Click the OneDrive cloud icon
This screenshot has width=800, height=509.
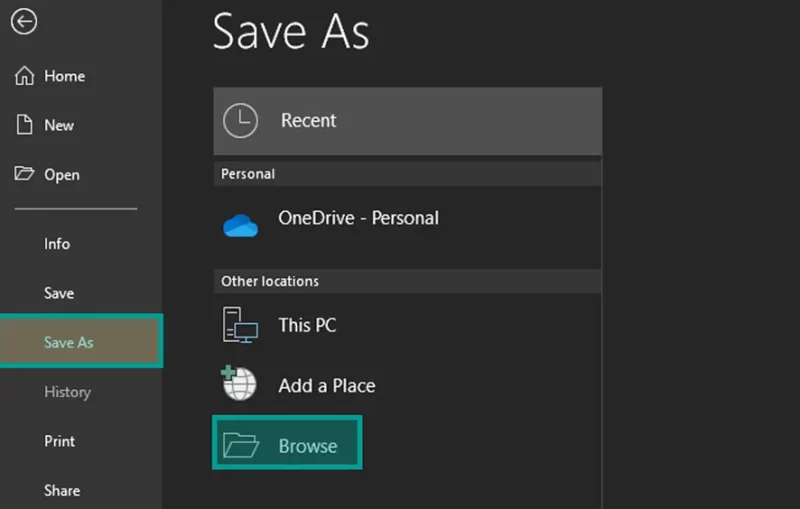point(240,225)
